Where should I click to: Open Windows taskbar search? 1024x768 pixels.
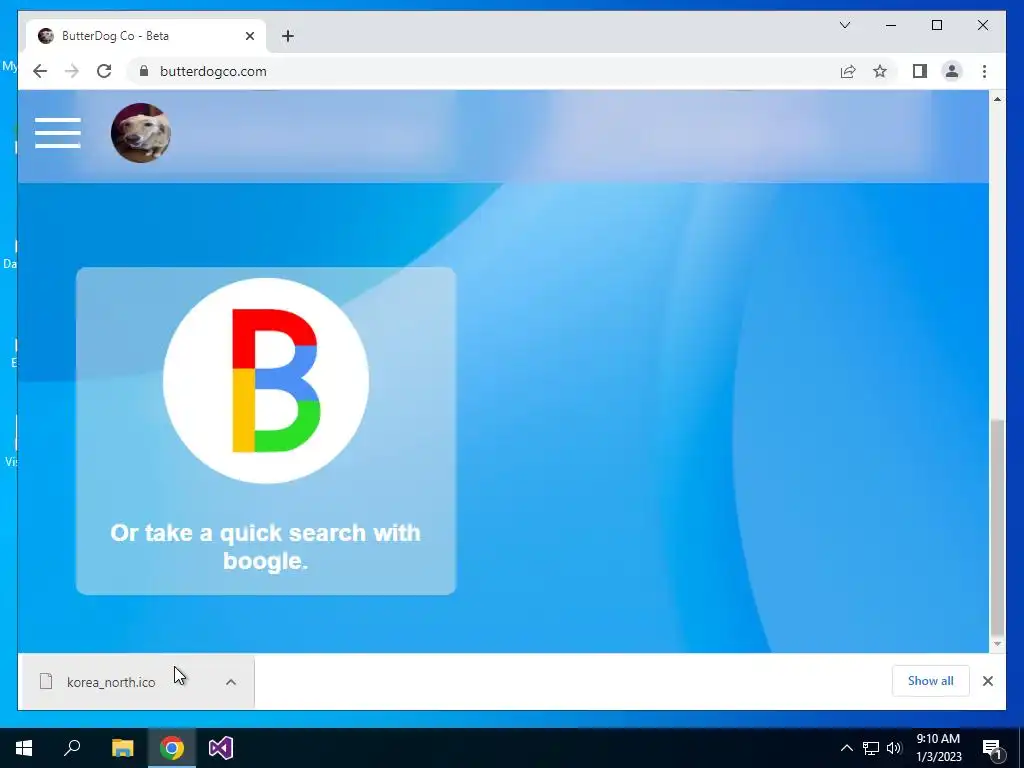coord(72,748)
